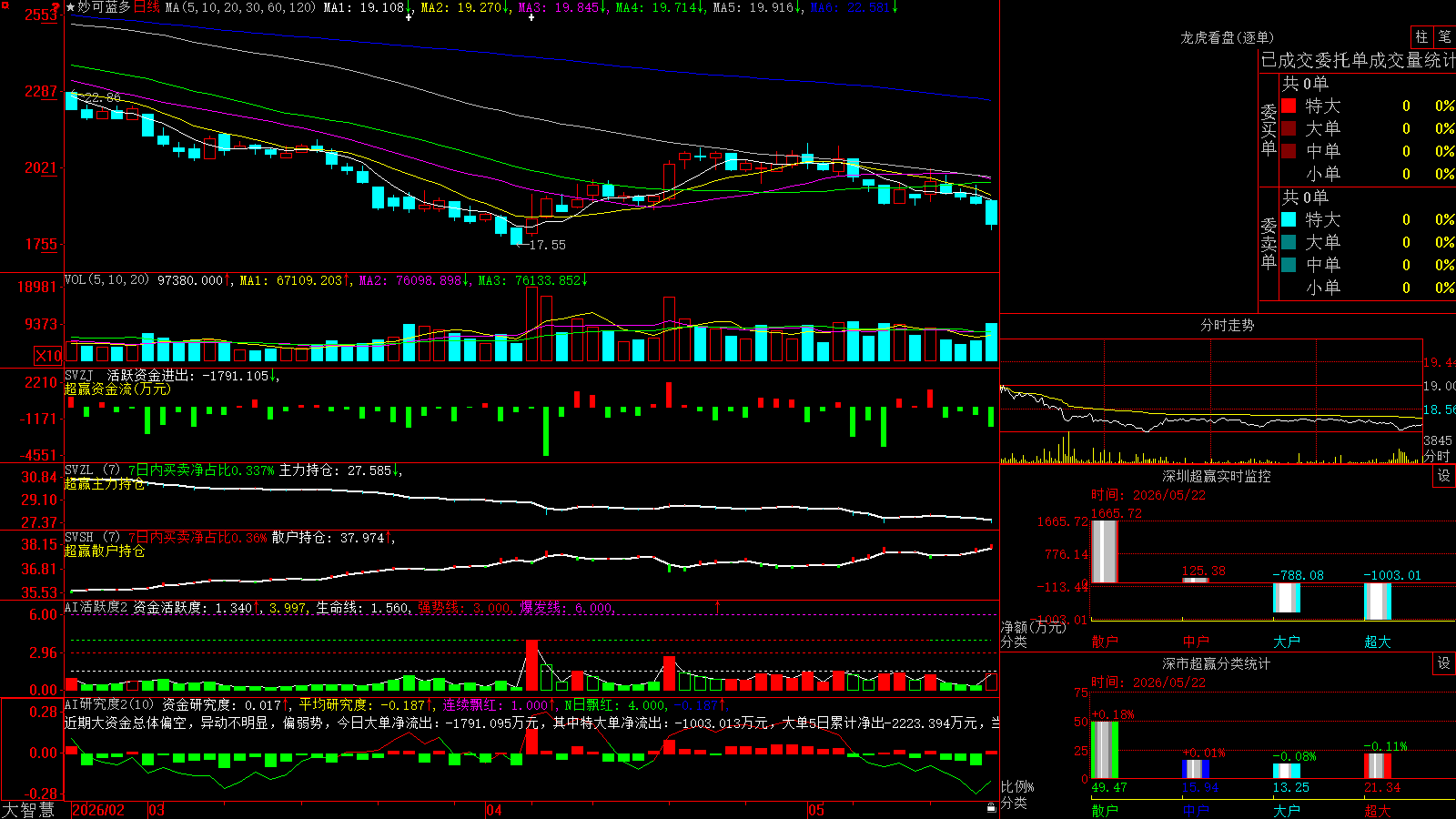The height and width of the screenshot is (819, 1456).
Task: Click the 17.55 low price annotation
Action: pos(547,245)
